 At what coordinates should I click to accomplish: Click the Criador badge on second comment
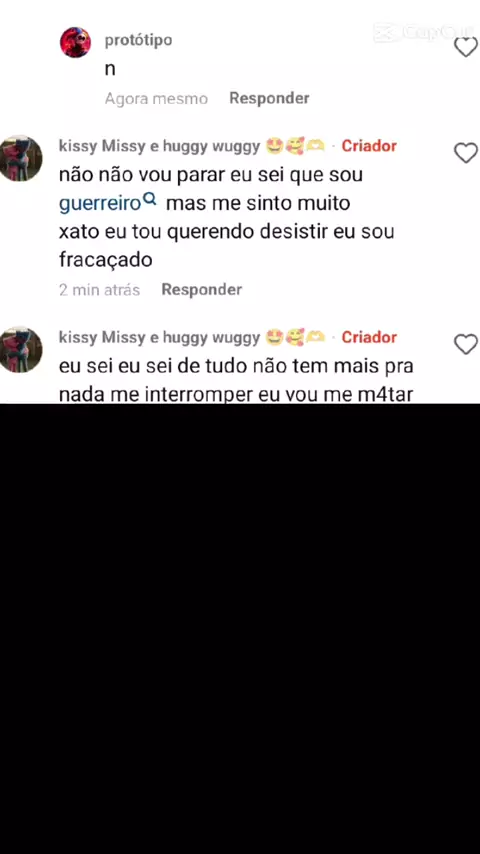[369, 146]
